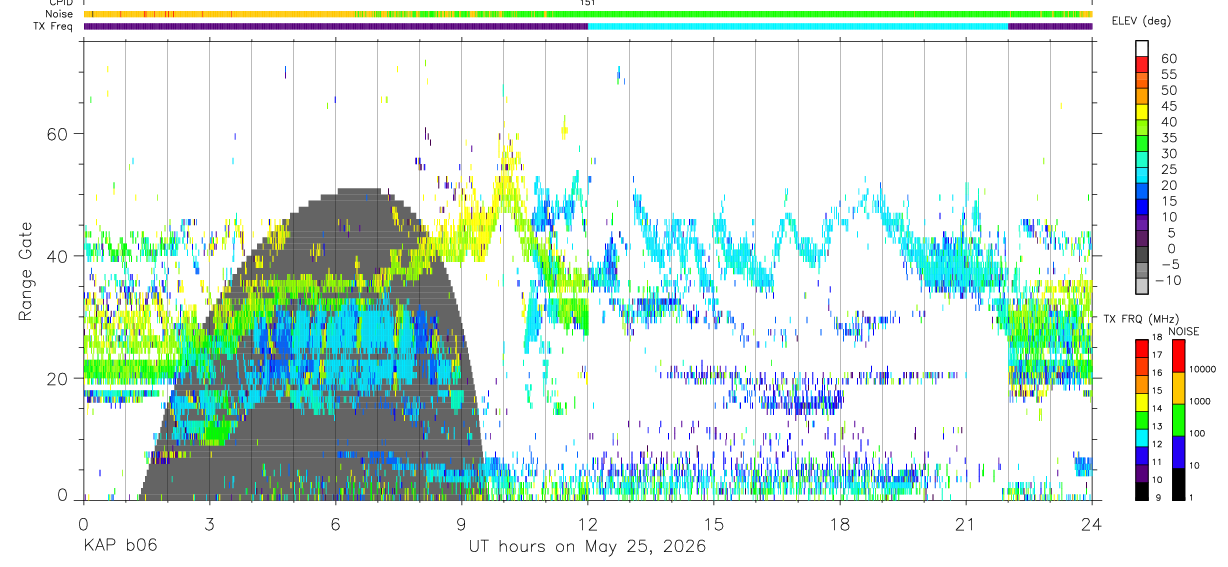The height and width of the screenshot is (567, 1228).
Task: Click the blue segment of the NOISE color bar
Action: 1177,452
